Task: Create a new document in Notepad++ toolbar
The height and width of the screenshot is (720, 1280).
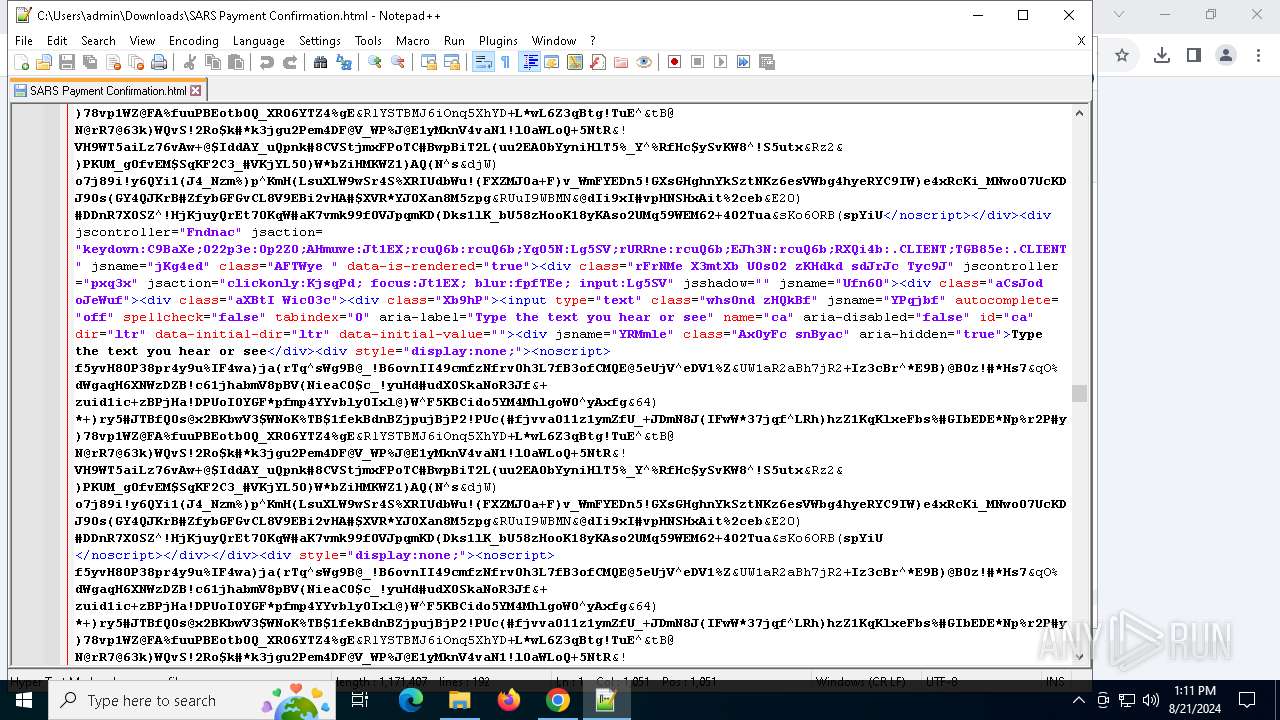Action: tap(22, 62)
